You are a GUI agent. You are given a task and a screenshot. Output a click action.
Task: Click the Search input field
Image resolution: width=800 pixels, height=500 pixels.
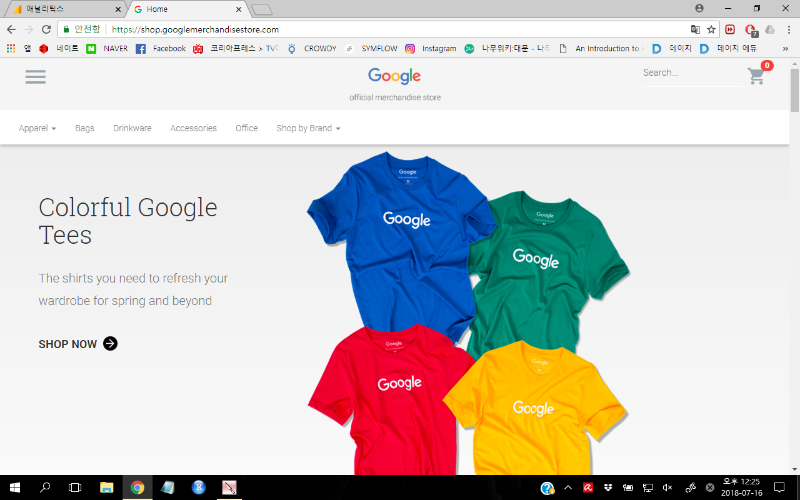[692, 73]
